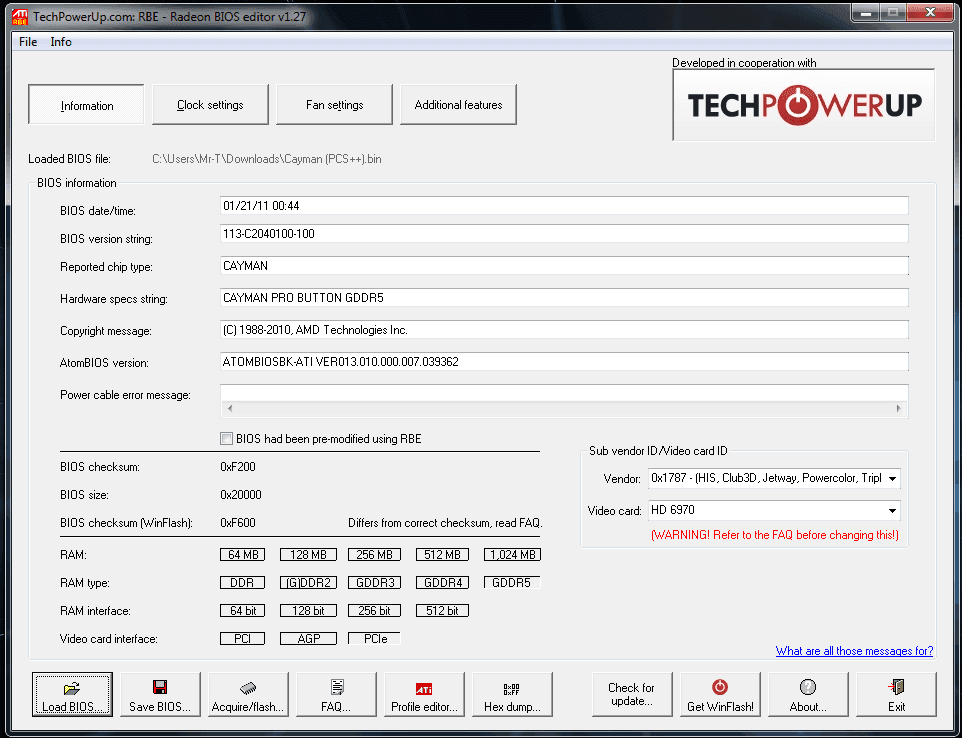Click the GDDR4 RAM type indicator
This screenshot has width=962, height=740.
coord(442,583)
